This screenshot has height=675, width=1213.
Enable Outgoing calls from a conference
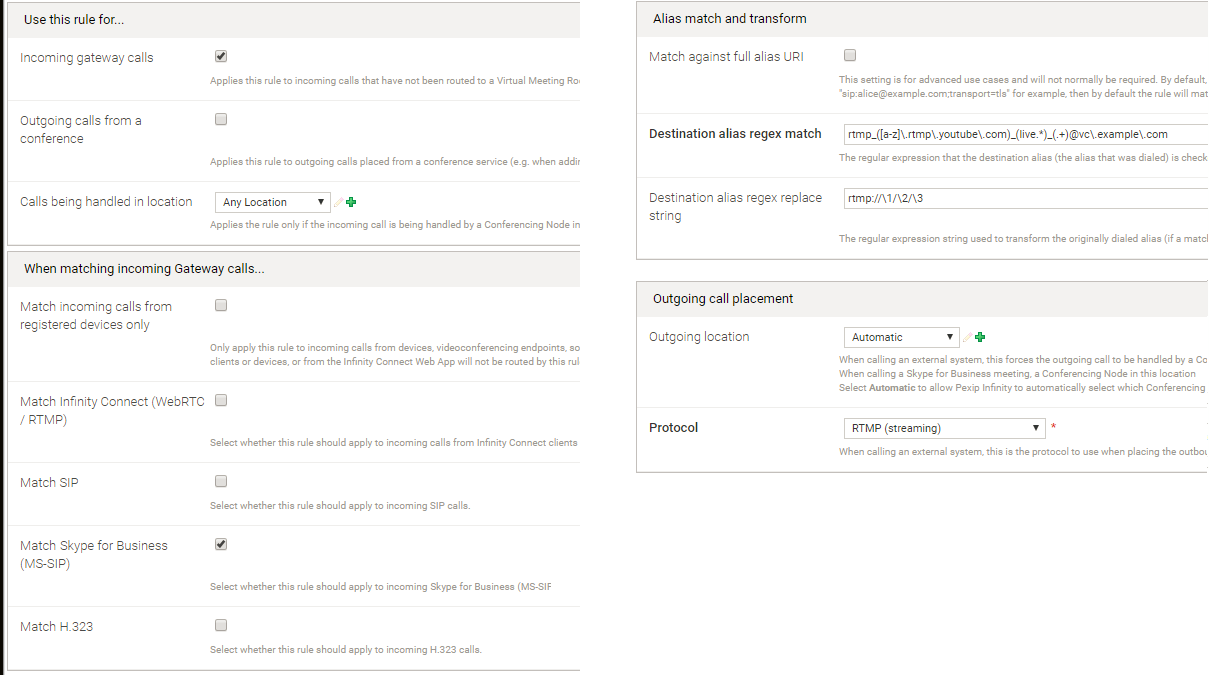point(220,118)
